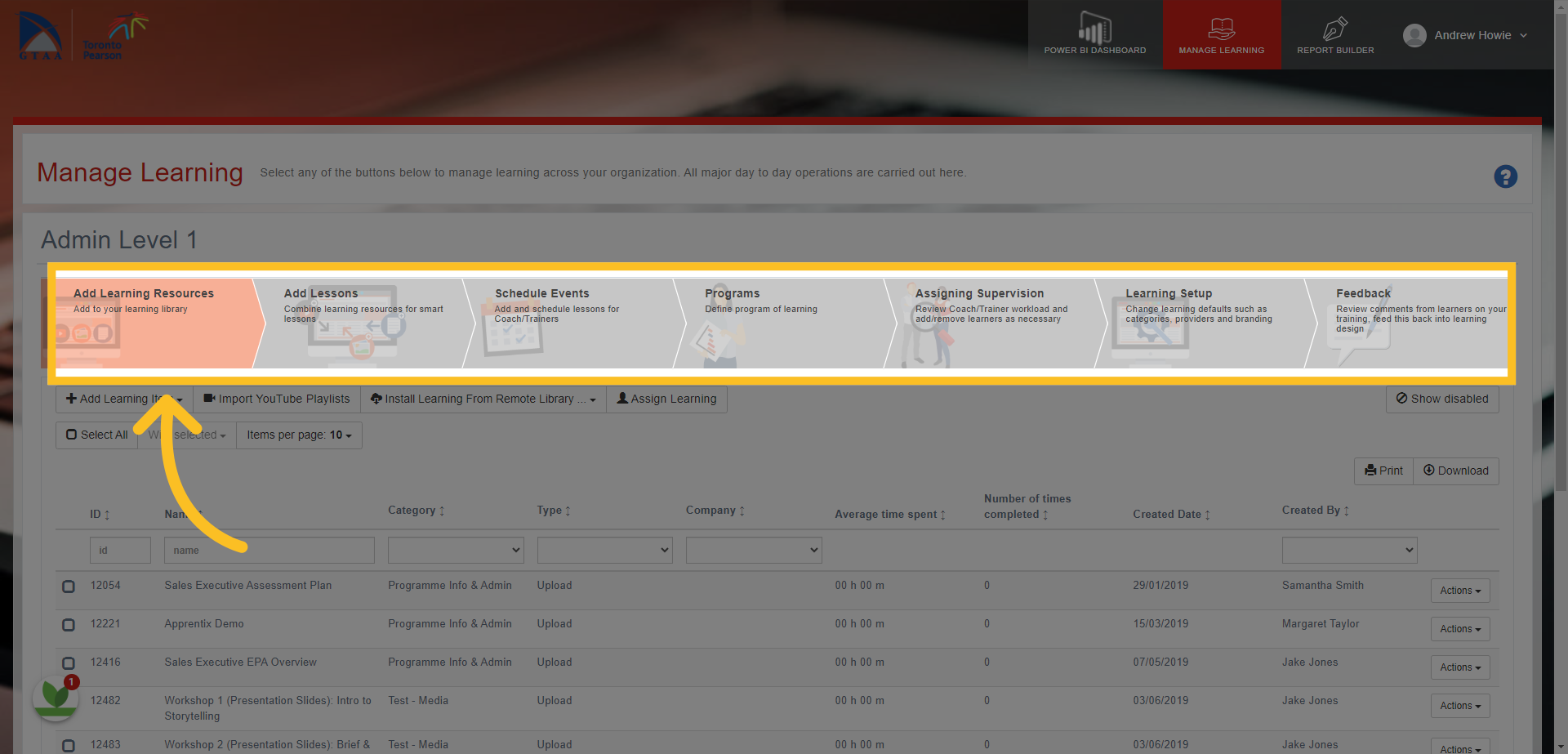The image size is (1568, 754).
Task: Open the Type filter dropdown
Action: [604, 550]
